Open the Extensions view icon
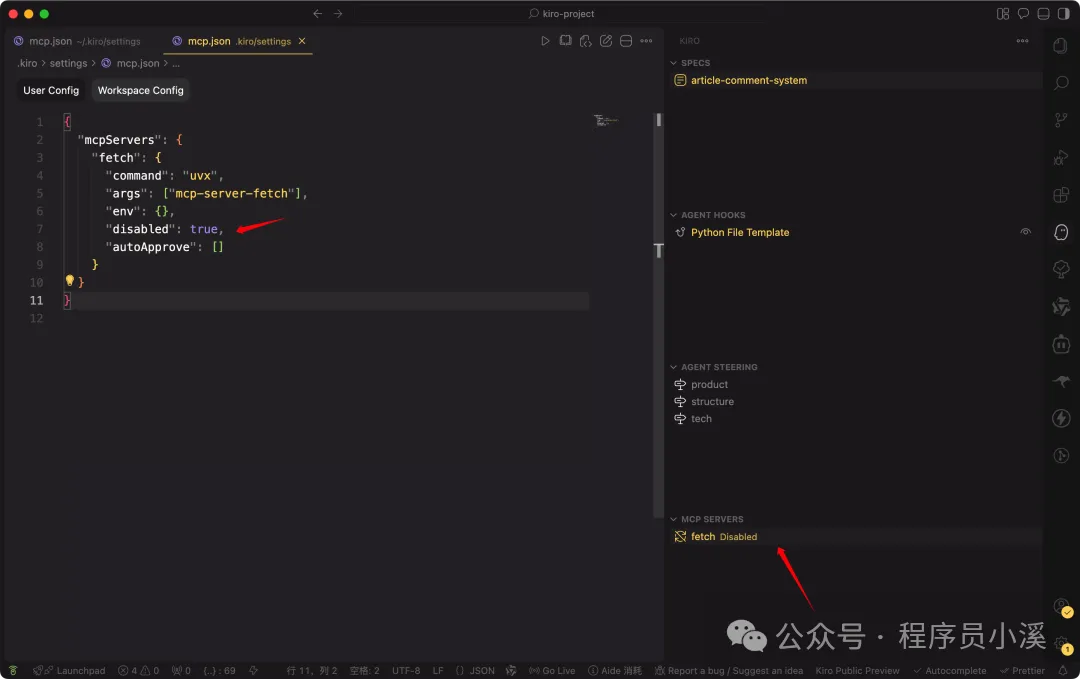 [x=1061, y=195]
